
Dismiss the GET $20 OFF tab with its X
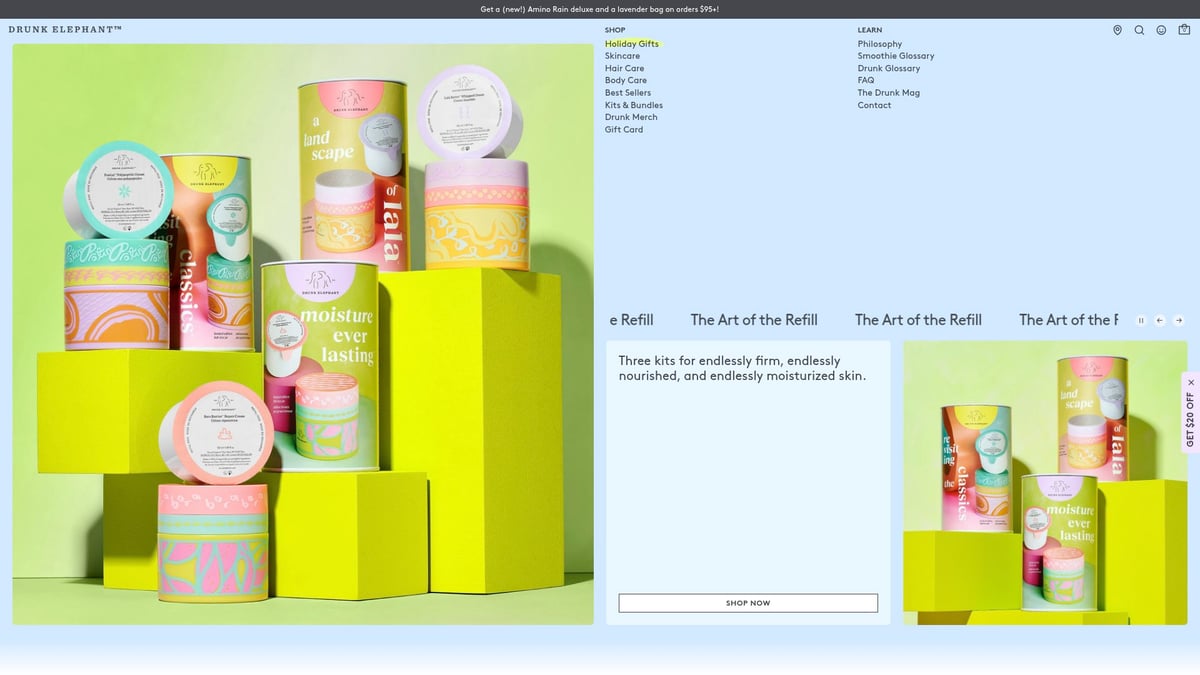point(1190,382)
